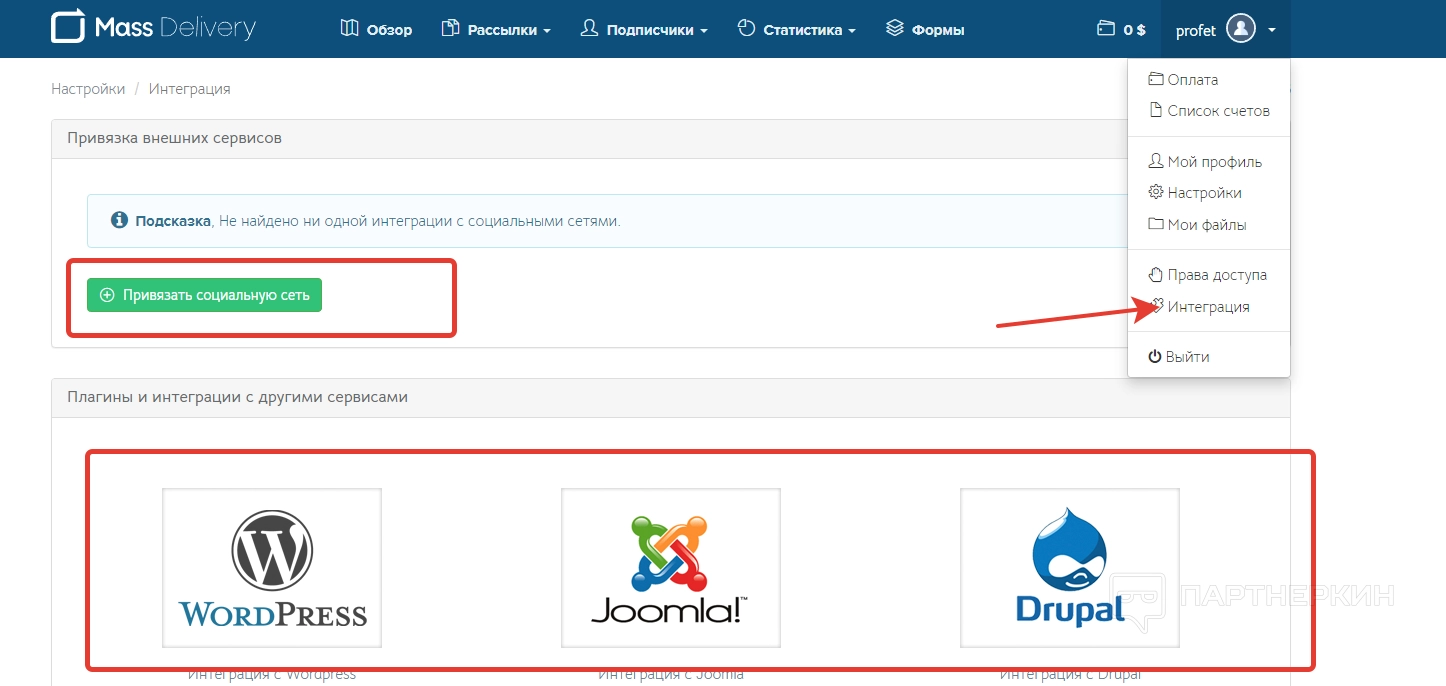
Task: Click the Mass Delivery logo
Action: pyautogui.click(x=153, y=28)
